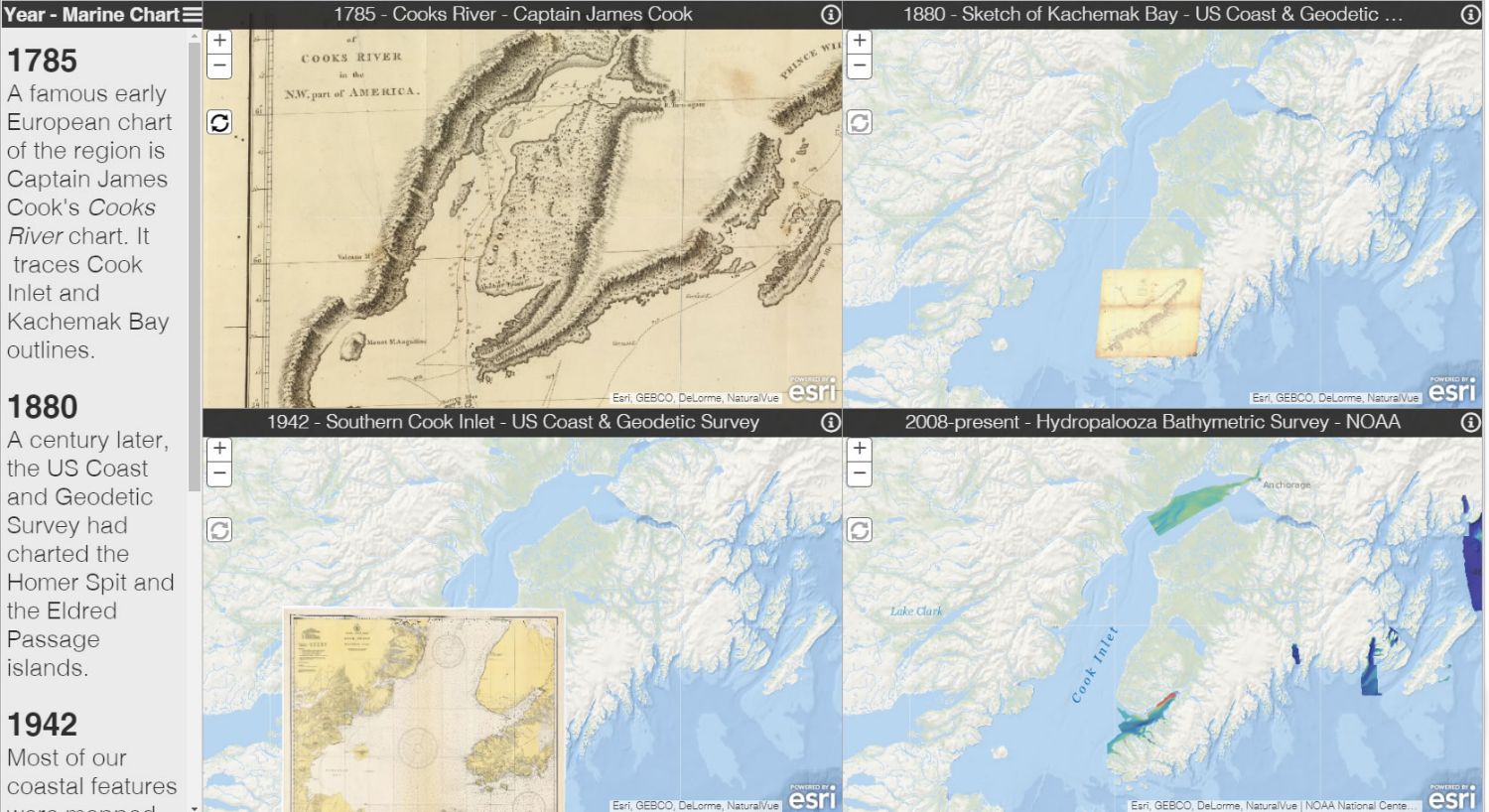Click the 1880 sketch chart overlay on map
1489x812 pixels.
coord(1150,313)
